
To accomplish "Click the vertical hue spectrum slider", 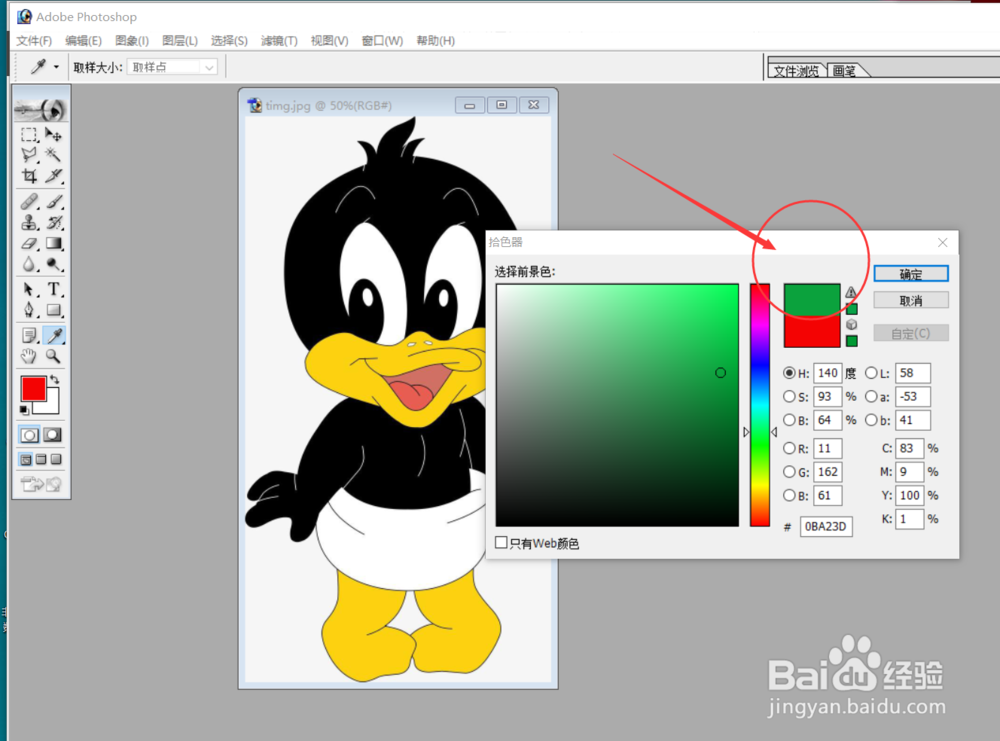I will coord(760,405).
